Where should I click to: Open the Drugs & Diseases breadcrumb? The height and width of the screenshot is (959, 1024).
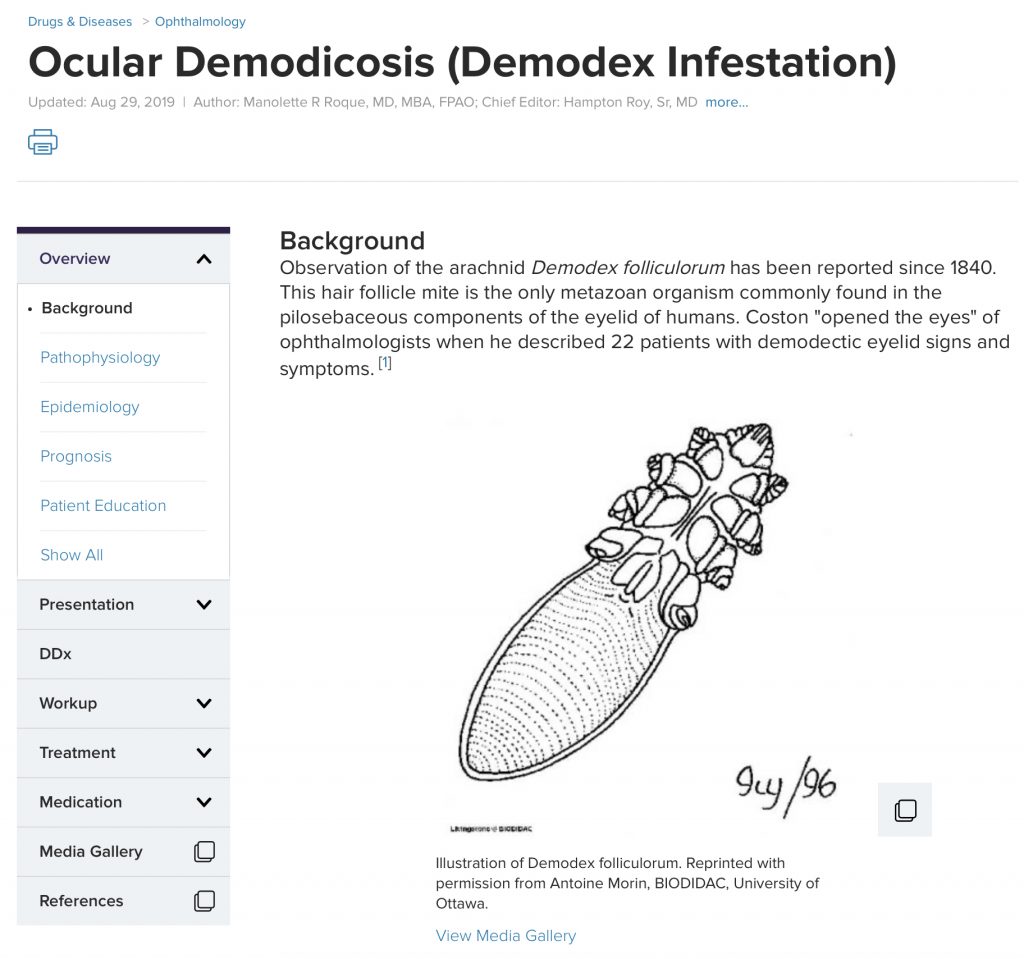point(80,21)
